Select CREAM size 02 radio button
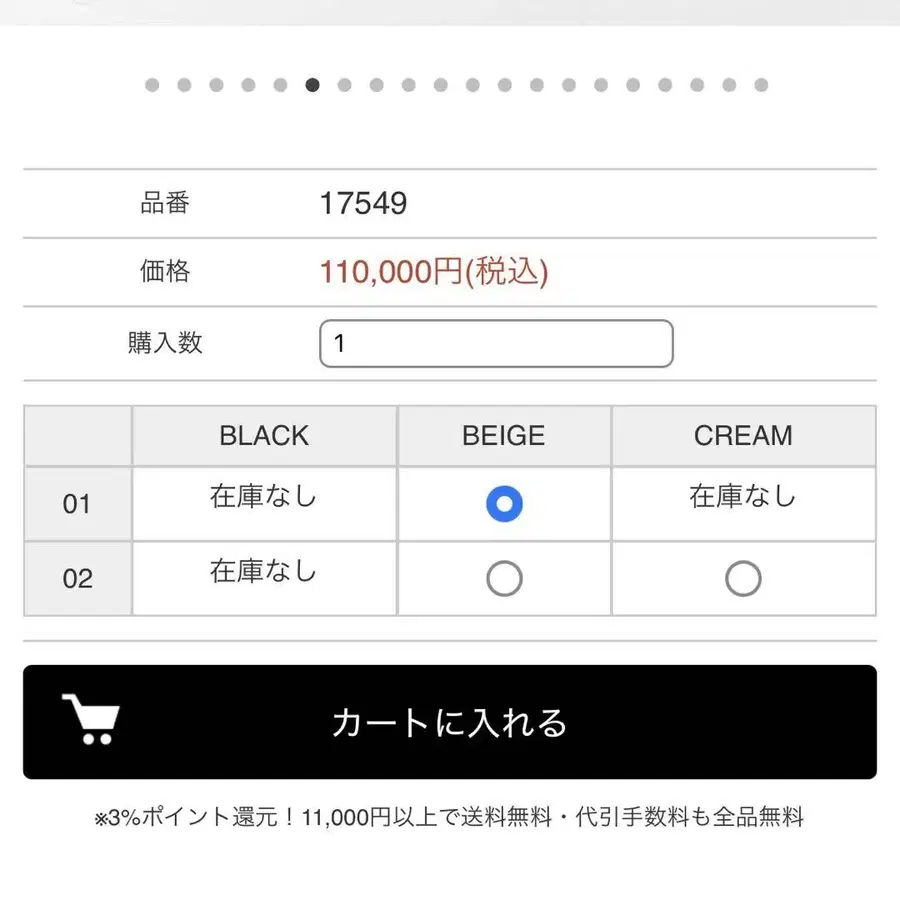Image resolution: width=900 pixels, height=900 pixels. tap(743, 578)
